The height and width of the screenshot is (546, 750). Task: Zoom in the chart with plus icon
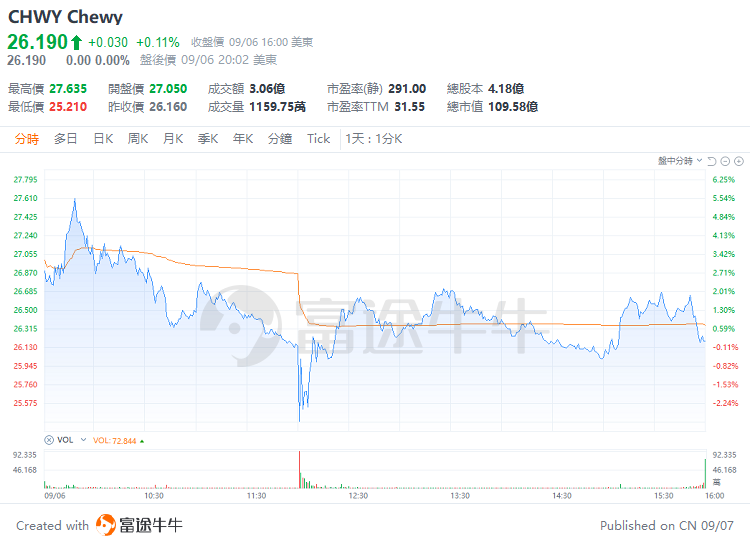(x=739, y=161)
